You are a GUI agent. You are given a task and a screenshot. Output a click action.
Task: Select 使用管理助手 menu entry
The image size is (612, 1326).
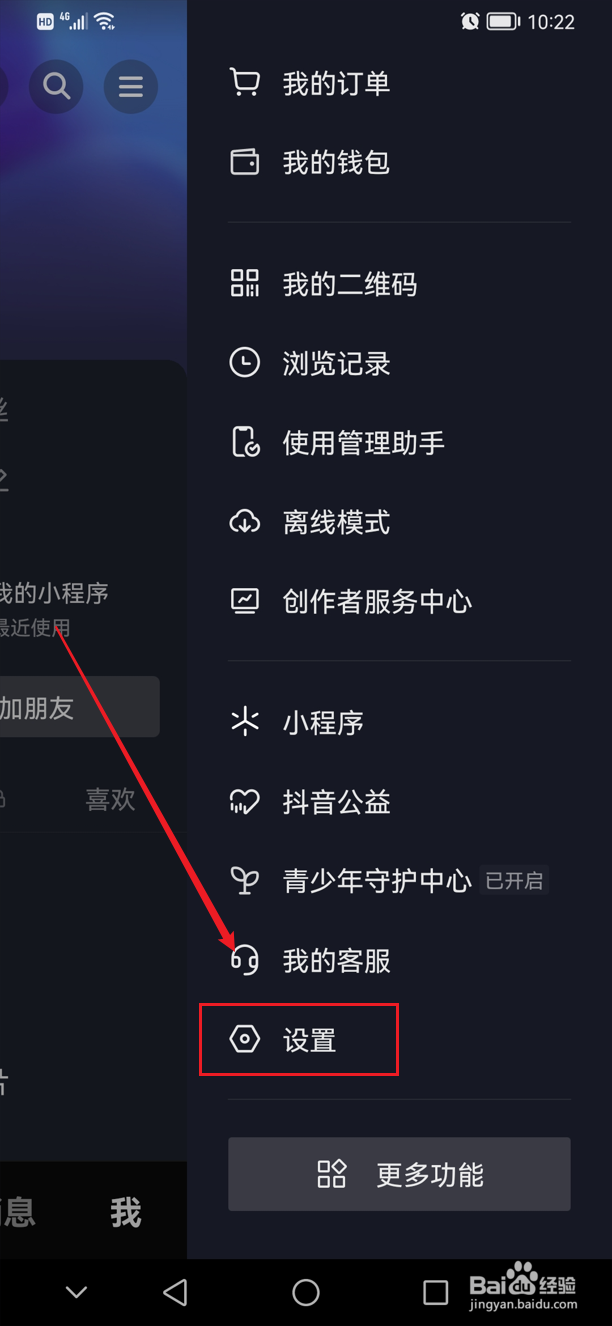coord(400,442)
